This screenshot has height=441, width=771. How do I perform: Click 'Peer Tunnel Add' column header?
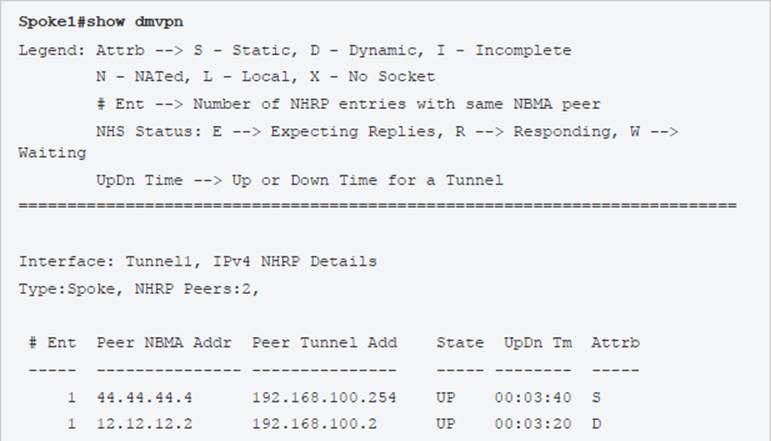click(324, 343)
